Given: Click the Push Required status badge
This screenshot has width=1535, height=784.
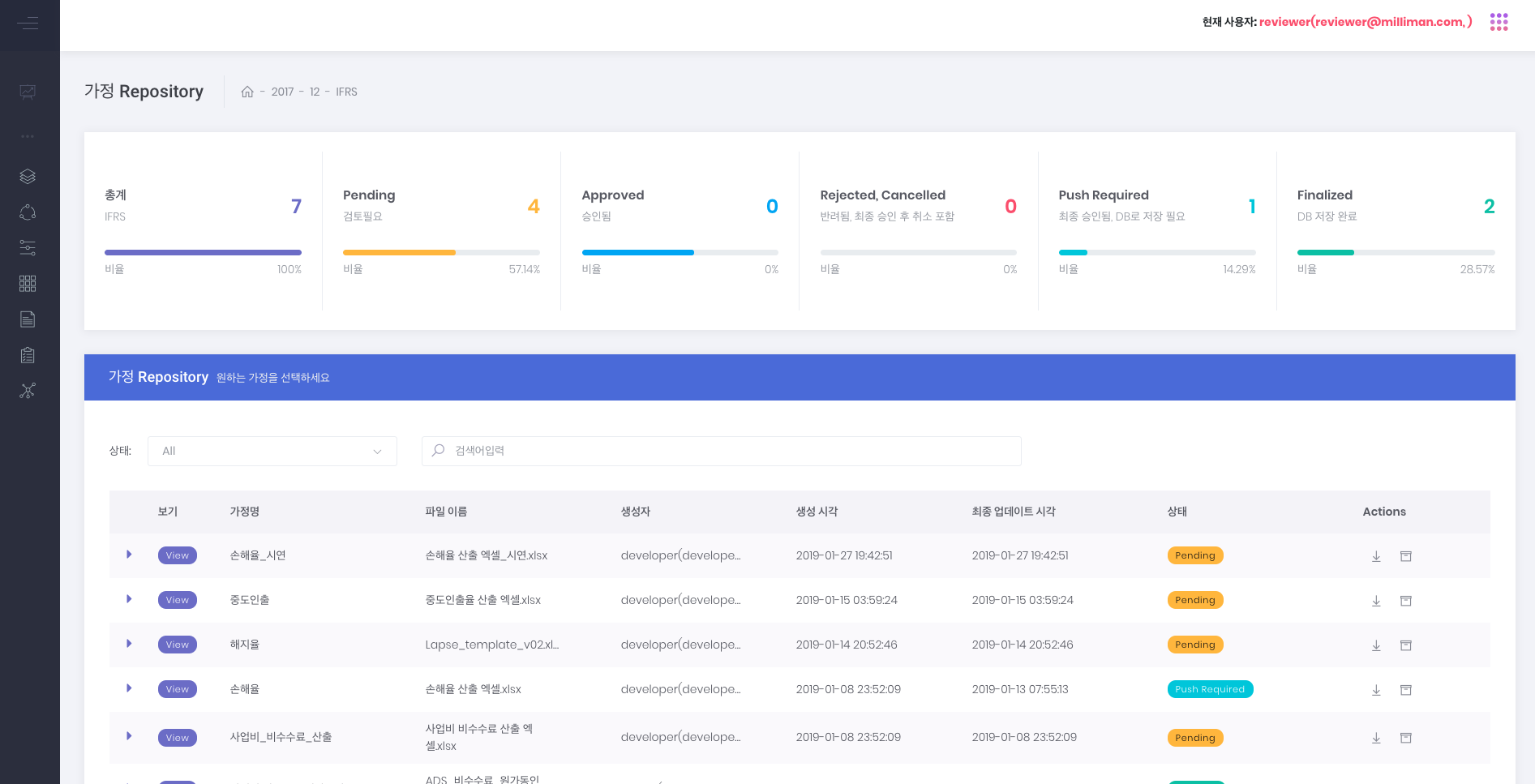Looking at the screenshot, I should pyautogui.click(x=1210, y=689).
